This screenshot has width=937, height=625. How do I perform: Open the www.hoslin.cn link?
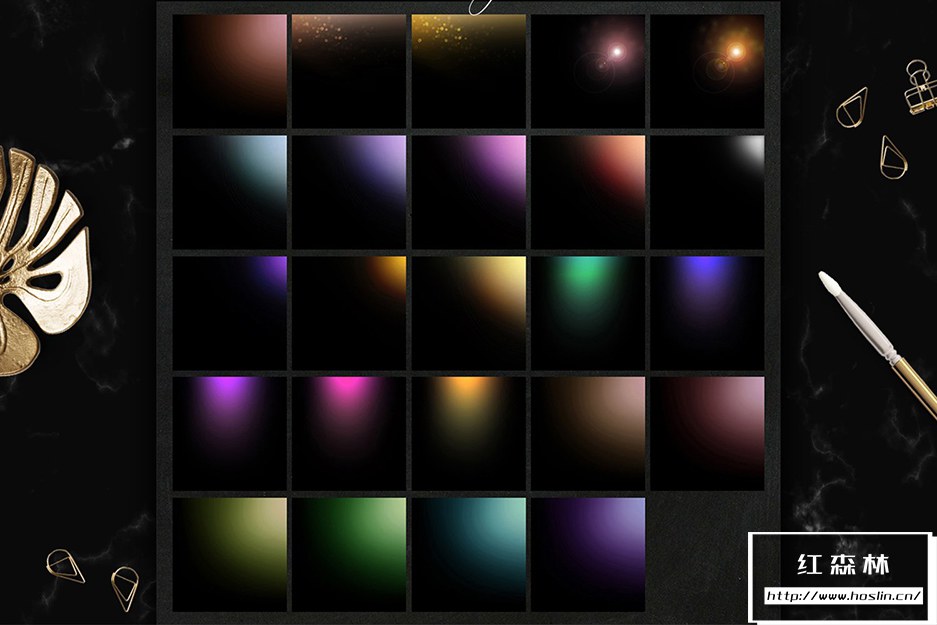[843, 595]
